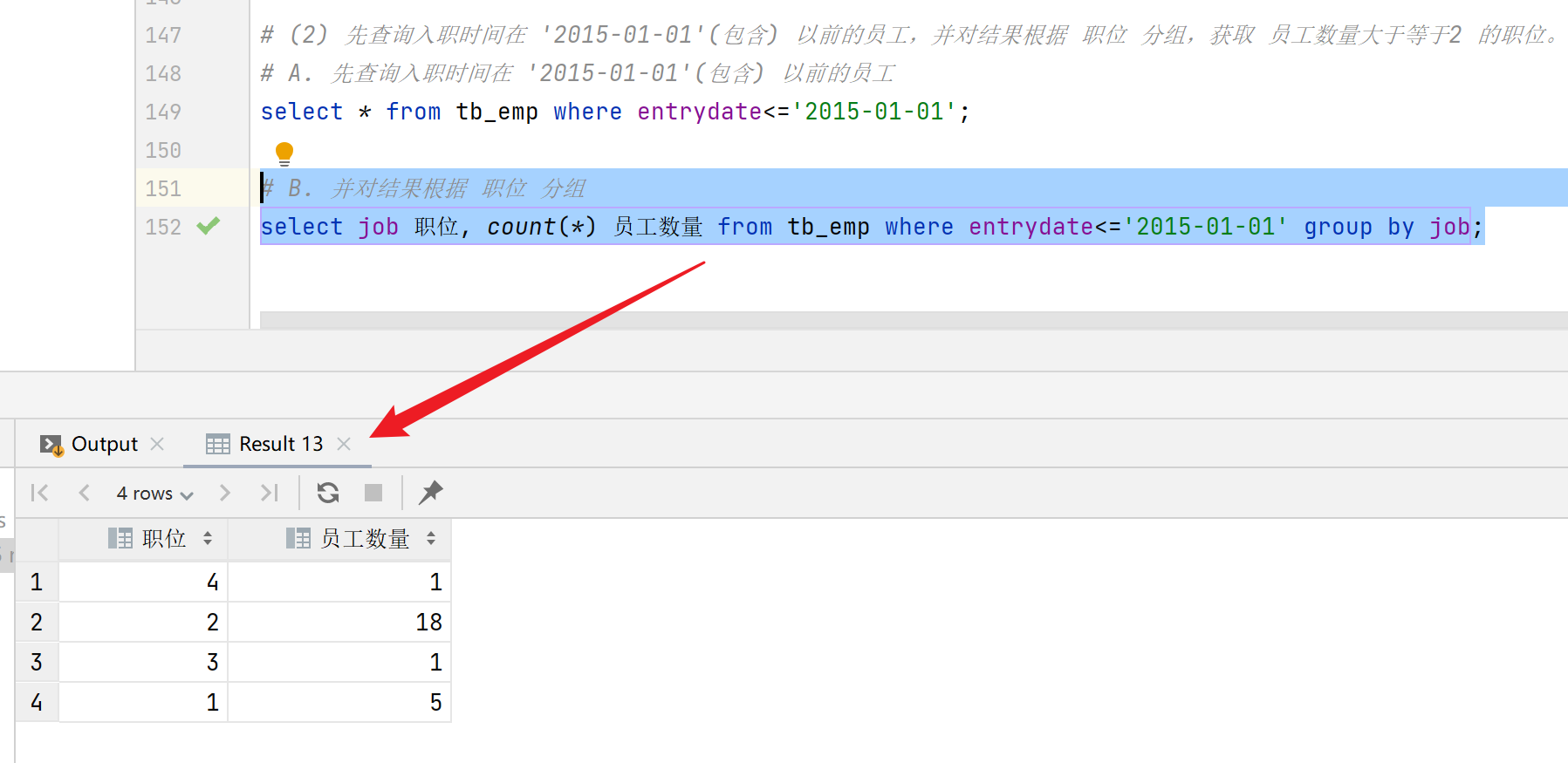The height and width of the screenshot is (763, 1568).
Task: Open the 4 rows page size dropdown
Action: (x=154, y=494)
